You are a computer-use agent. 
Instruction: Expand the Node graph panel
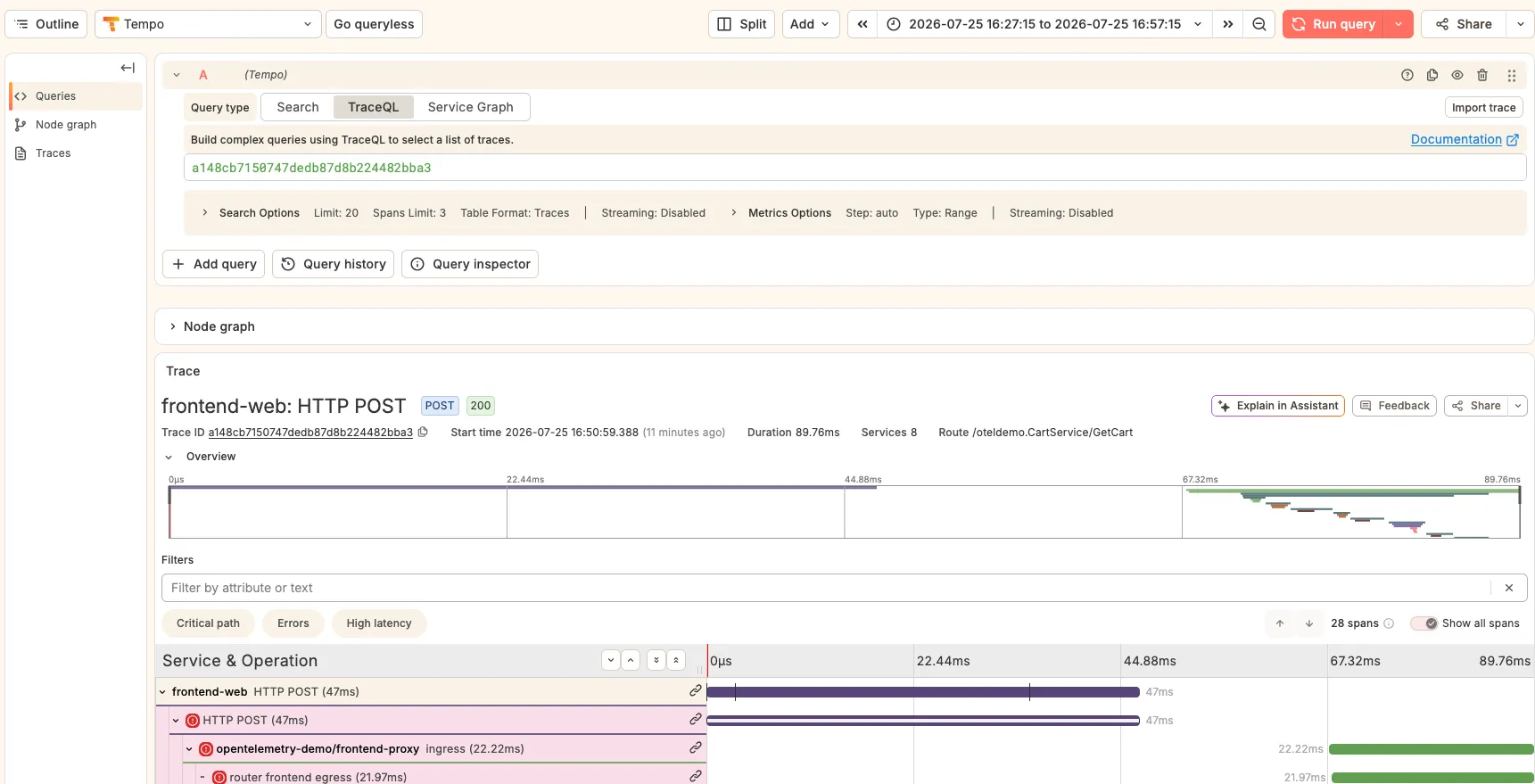172,326
